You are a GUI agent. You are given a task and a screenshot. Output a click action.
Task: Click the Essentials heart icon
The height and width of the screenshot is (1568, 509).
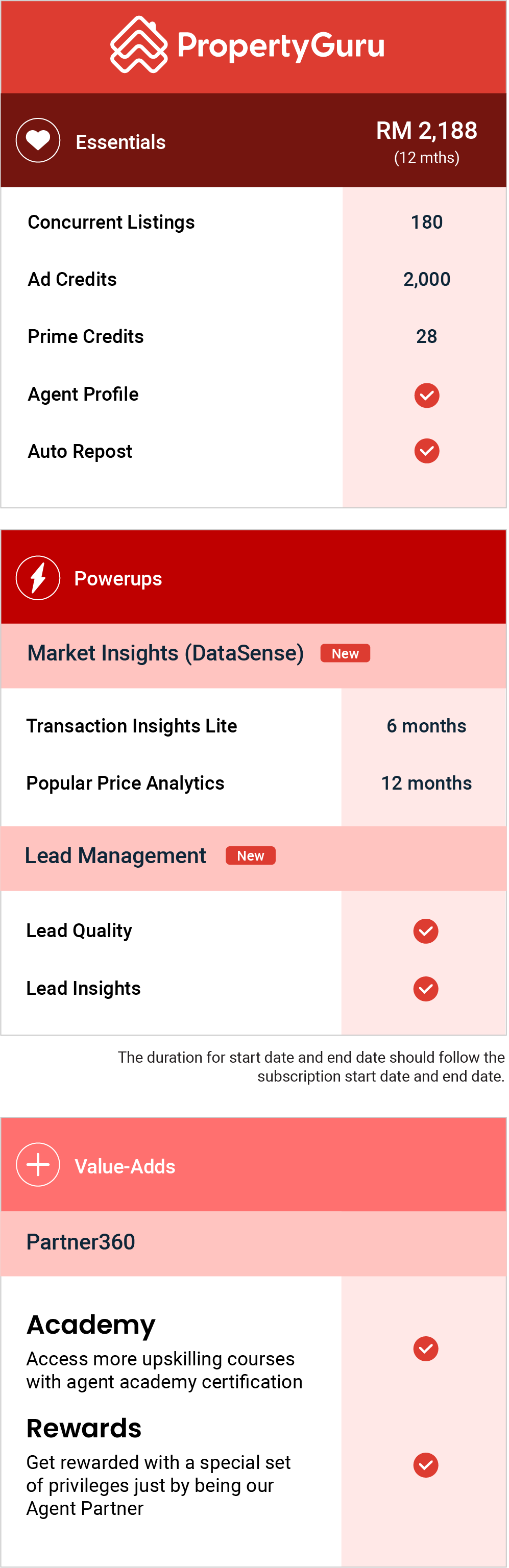point(38,140)
